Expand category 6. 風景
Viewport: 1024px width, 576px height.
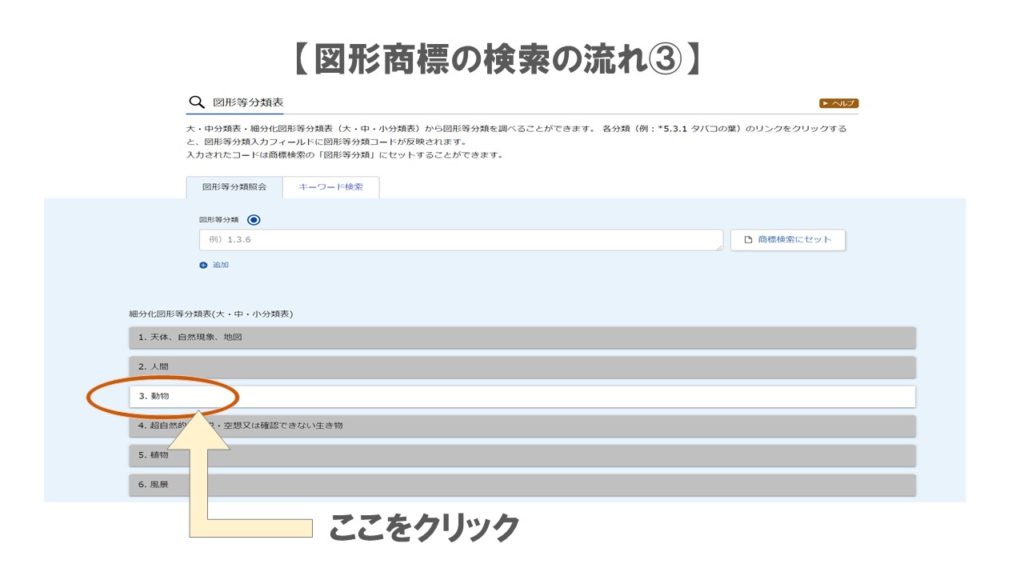[522, 485]
